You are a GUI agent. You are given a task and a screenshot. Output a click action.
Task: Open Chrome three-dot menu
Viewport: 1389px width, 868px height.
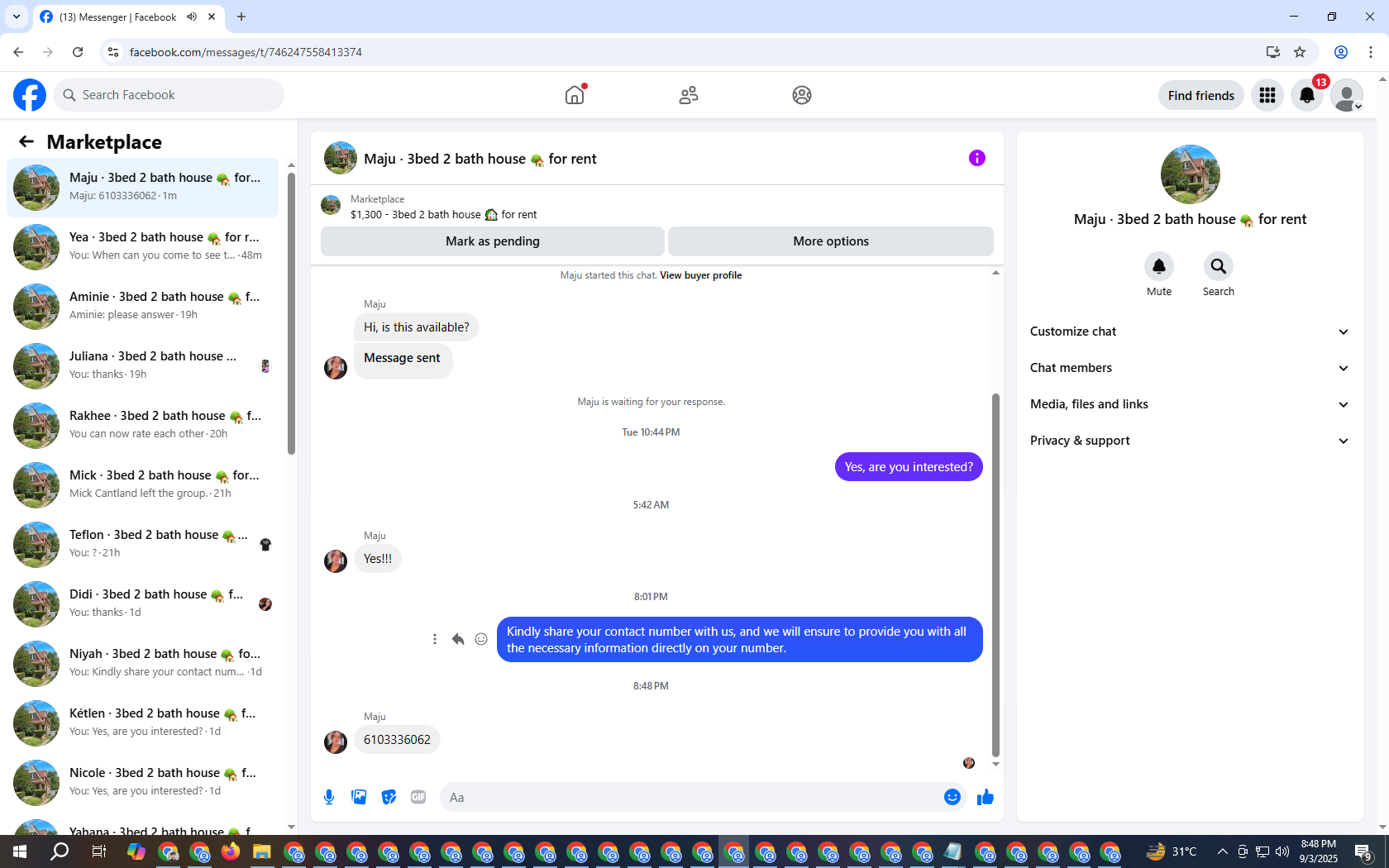coord(1371,52)
